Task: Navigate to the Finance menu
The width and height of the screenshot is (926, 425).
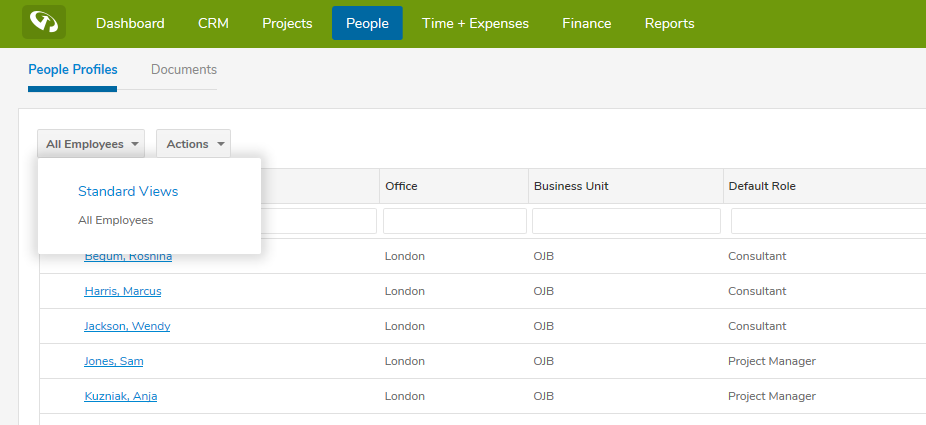Action: click(587, 23)
